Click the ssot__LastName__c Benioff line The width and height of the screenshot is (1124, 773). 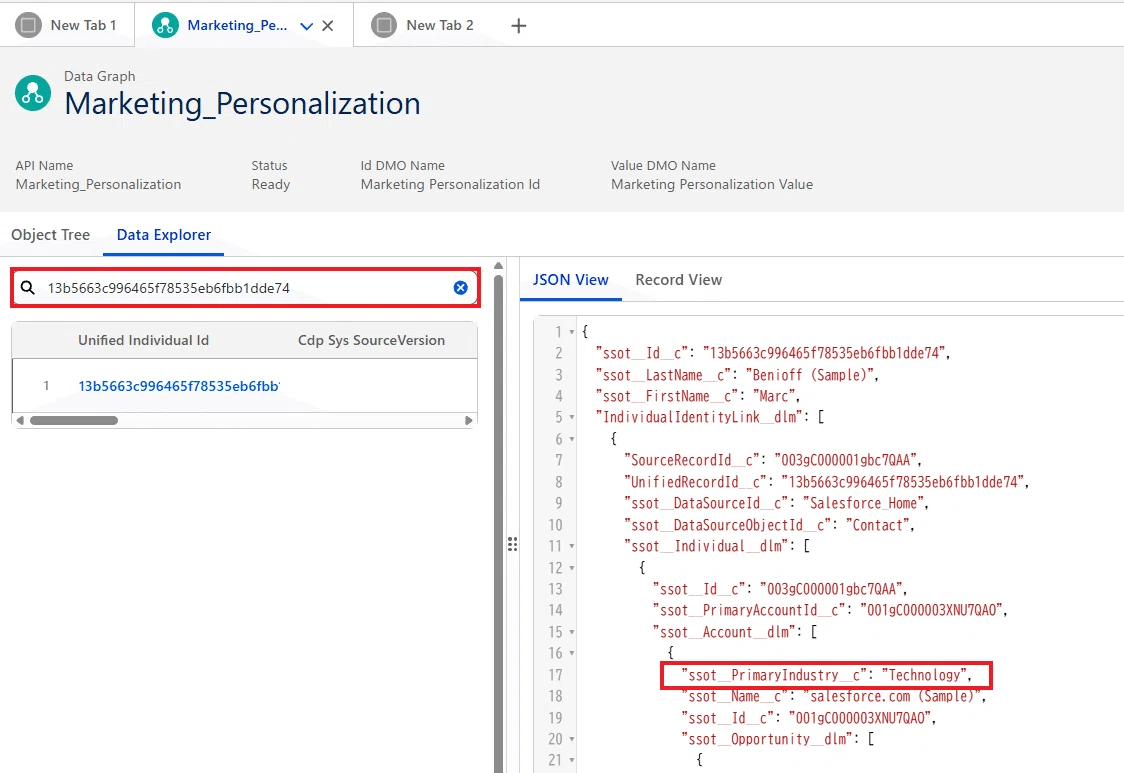pyautogui.click(x=737, y=374)
